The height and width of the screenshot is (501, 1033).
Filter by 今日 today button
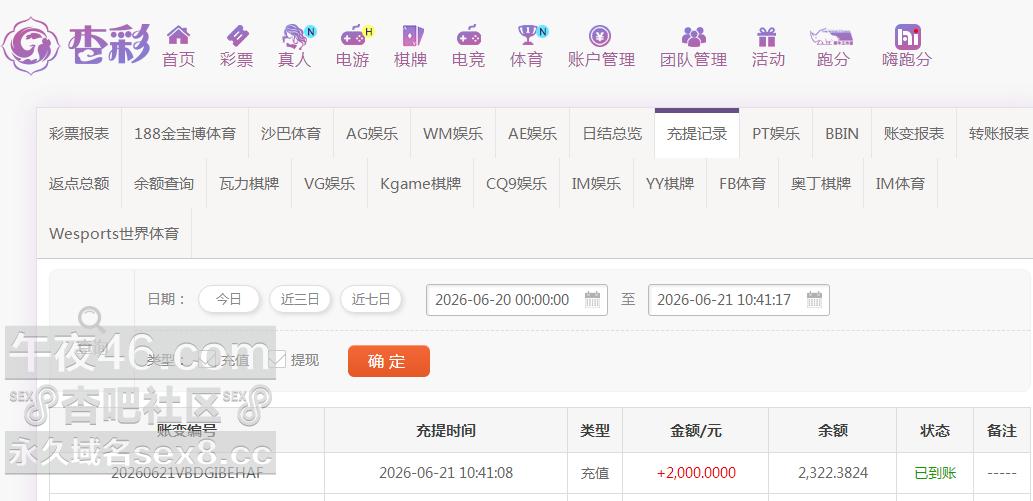point(229,299)
